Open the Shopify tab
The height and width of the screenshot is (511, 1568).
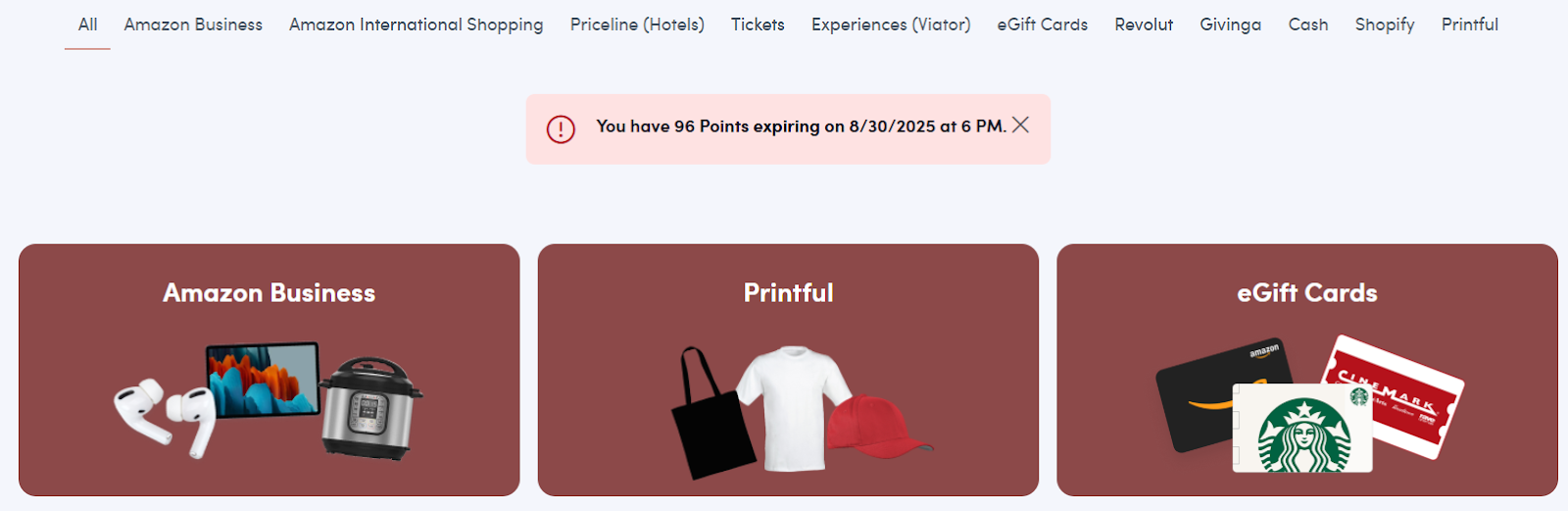pos(1384,25)
